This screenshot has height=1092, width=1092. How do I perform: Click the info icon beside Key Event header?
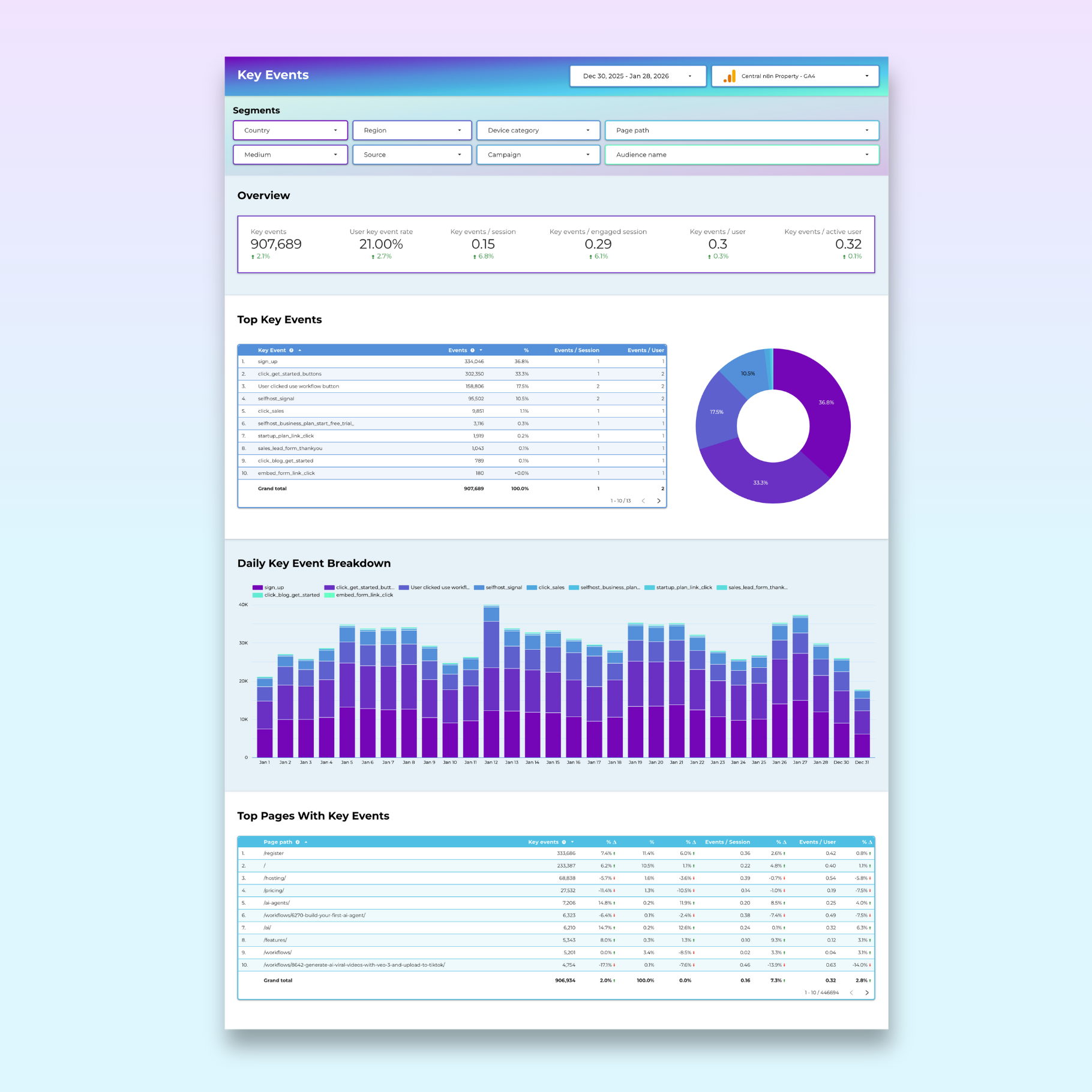click(290, 350)
